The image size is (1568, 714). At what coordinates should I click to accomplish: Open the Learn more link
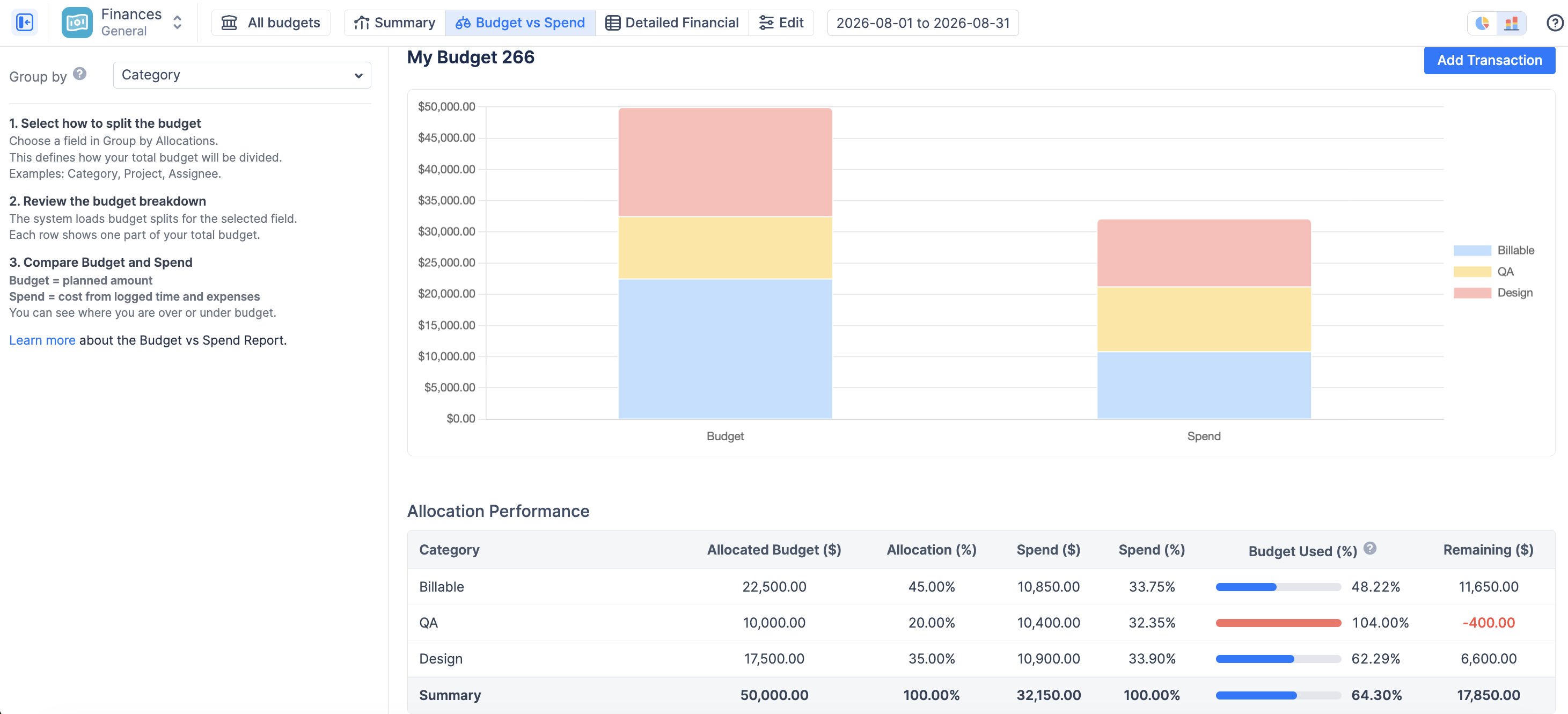click(x=42, y=340)
